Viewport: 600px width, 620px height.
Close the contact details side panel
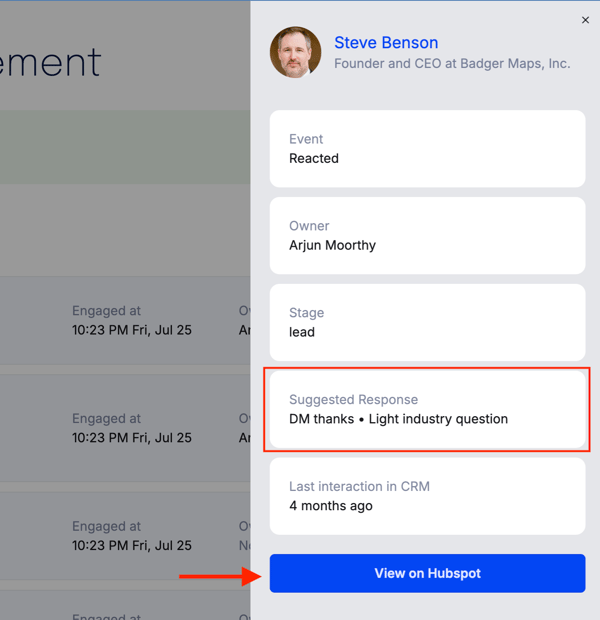pos(585,20)
